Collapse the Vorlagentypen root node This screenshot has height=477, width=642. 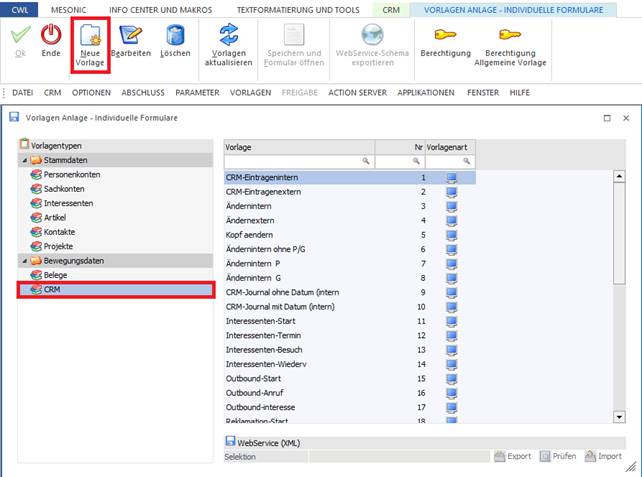[24, 145]
